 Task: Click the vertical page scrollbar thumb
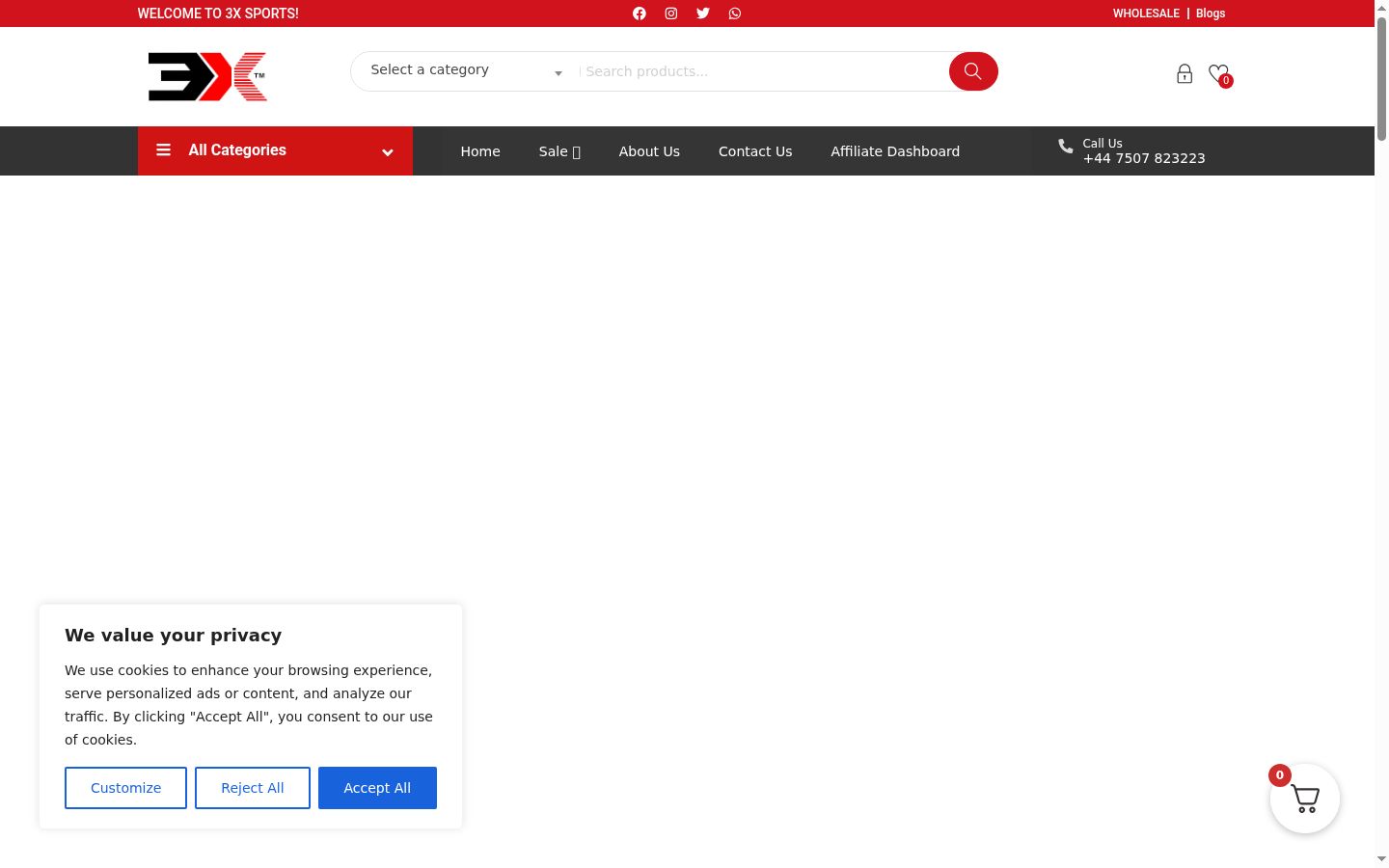pos(1381,79)
